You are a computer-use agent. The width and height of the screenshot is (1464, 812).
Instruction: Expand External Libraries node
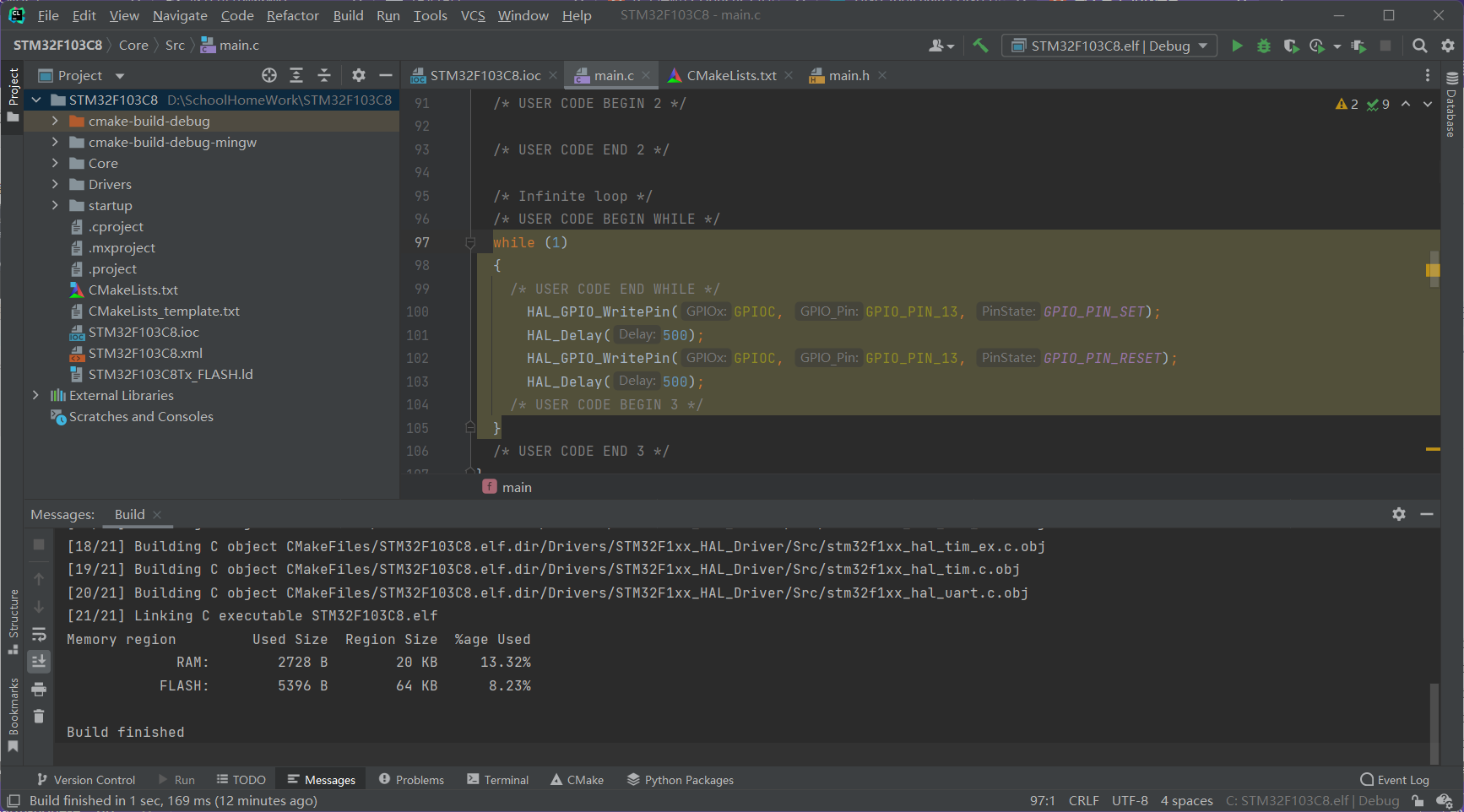[x=35, y=395]
